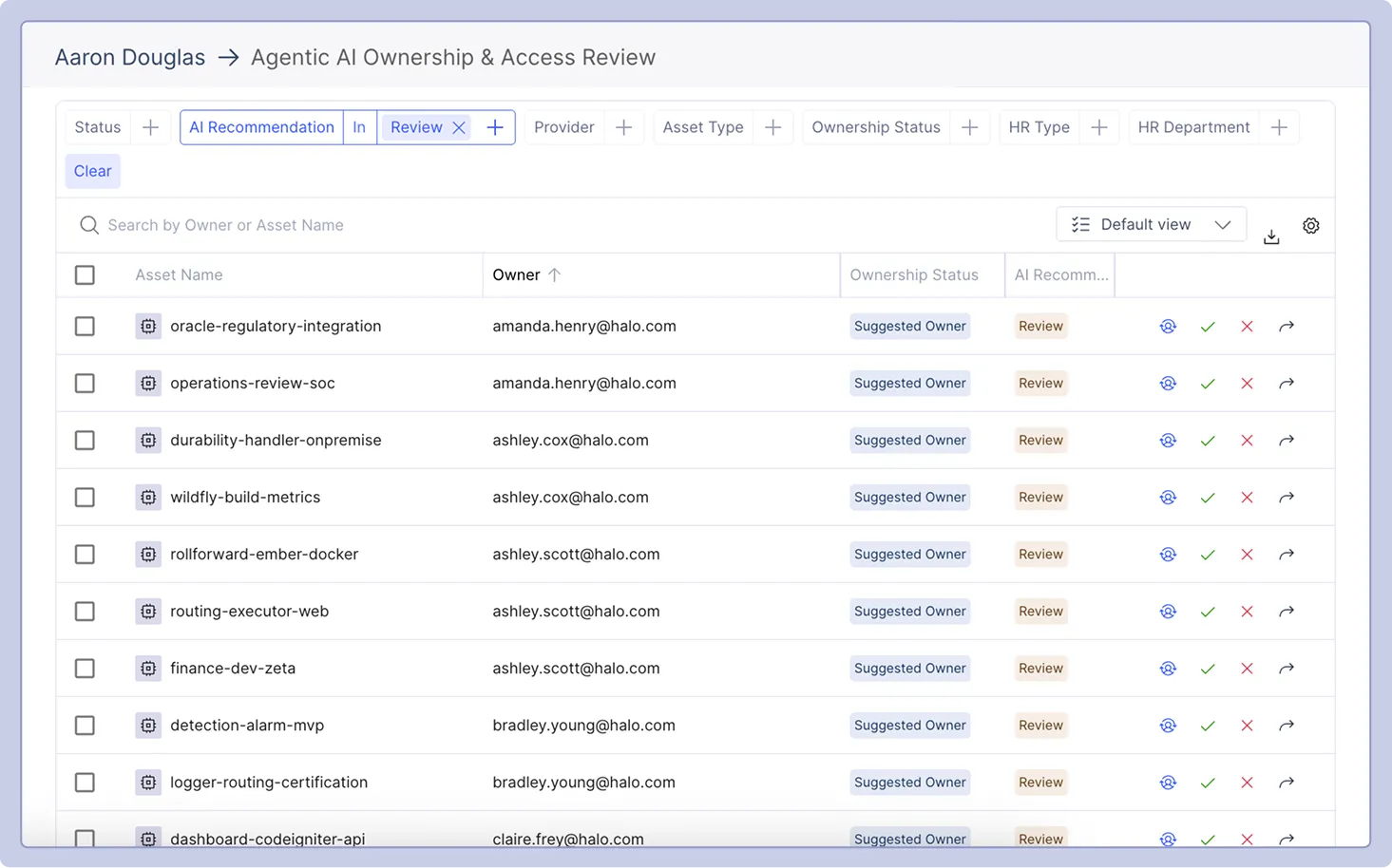Sort by Owner using the arrow icon
Image resolution: width=1392 pixels, height=868 pixels.
point(555,274)
